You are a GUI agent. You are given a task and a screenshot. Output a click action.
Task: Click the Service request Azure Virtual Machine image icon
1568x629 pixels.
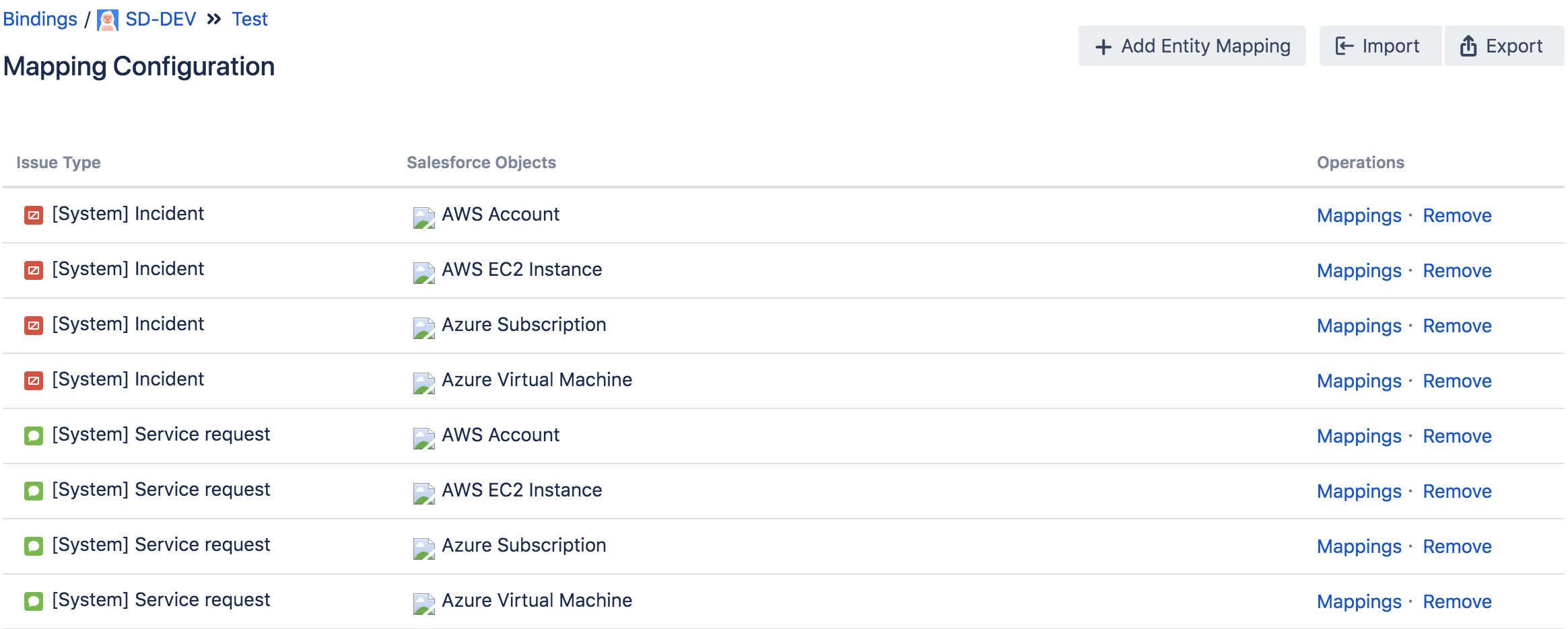[x=424, y=604]
